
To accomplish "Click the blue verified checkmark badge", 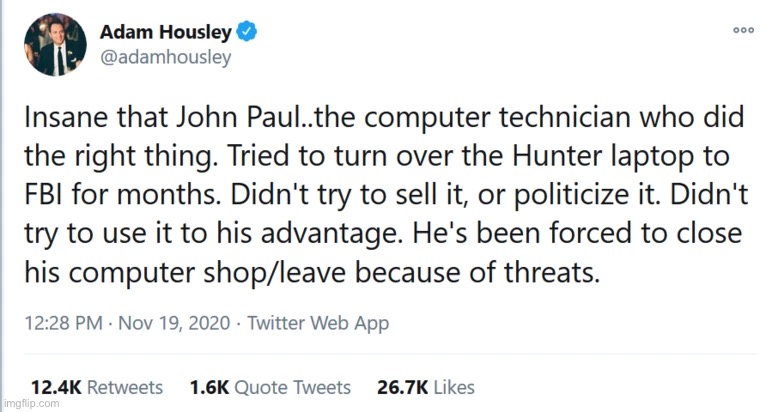I will point(247,32).
